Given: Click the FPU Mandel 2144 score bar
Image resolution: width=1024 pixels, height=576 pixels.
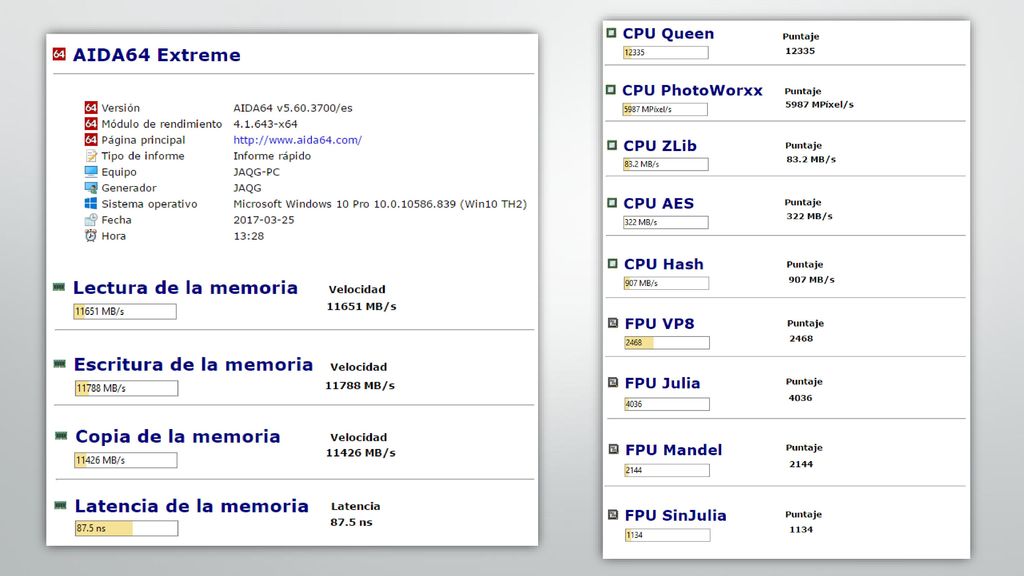Looking at the screenshot, I should (x=667, y=470).
